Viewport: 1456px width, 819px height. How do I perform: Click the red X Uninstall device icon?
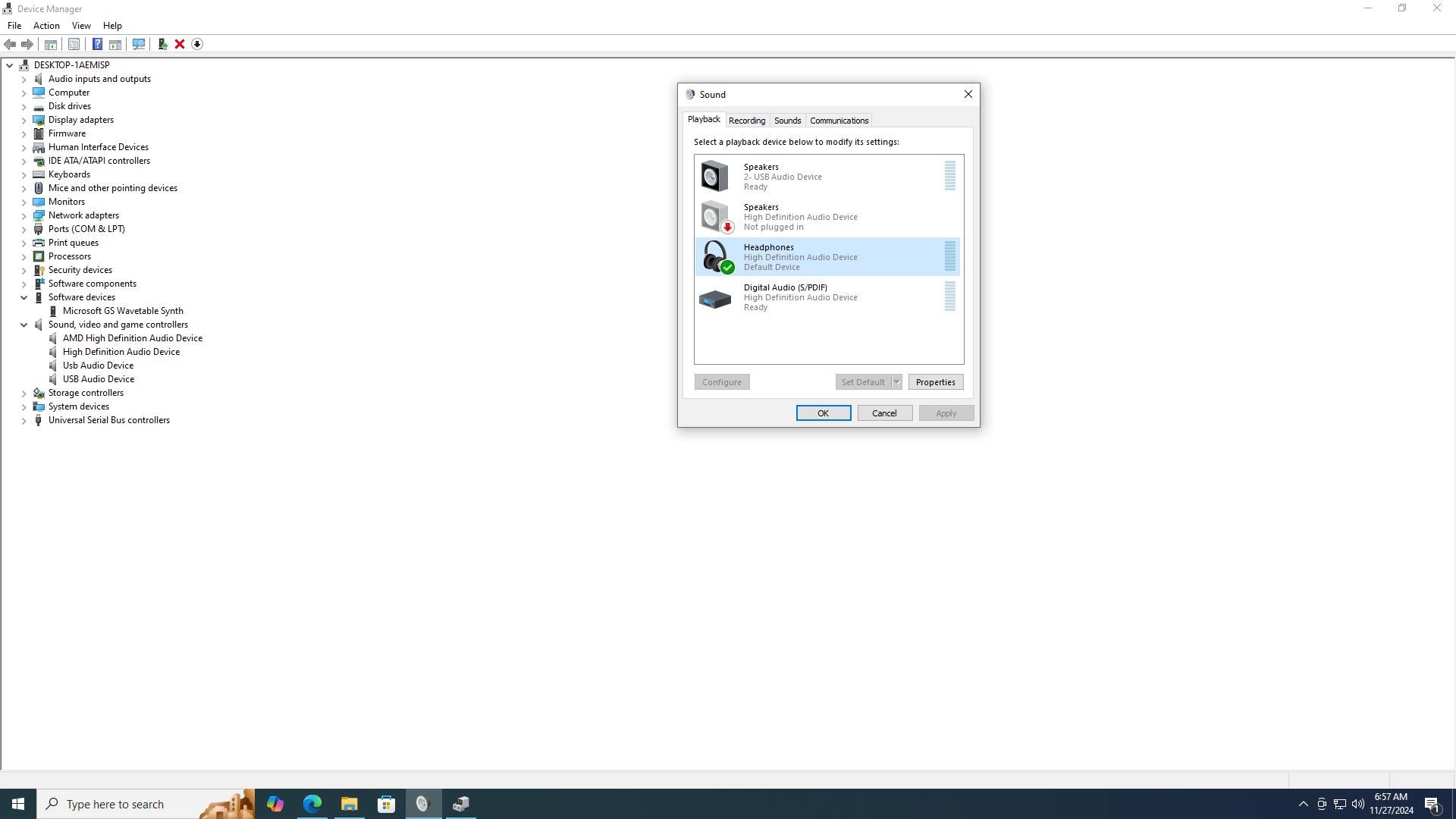(x=180, y=44)
